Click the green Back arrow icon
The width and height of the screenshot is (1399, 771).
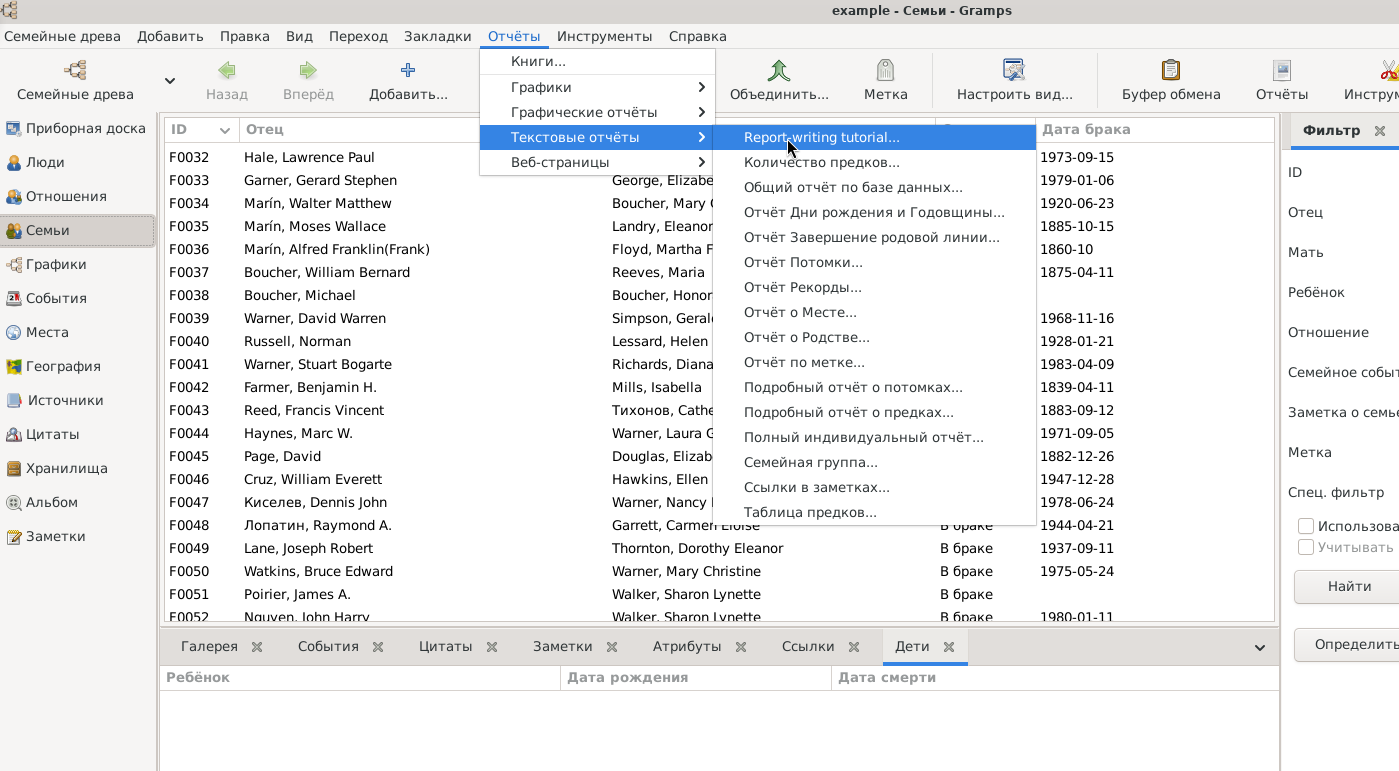point(227,70)
